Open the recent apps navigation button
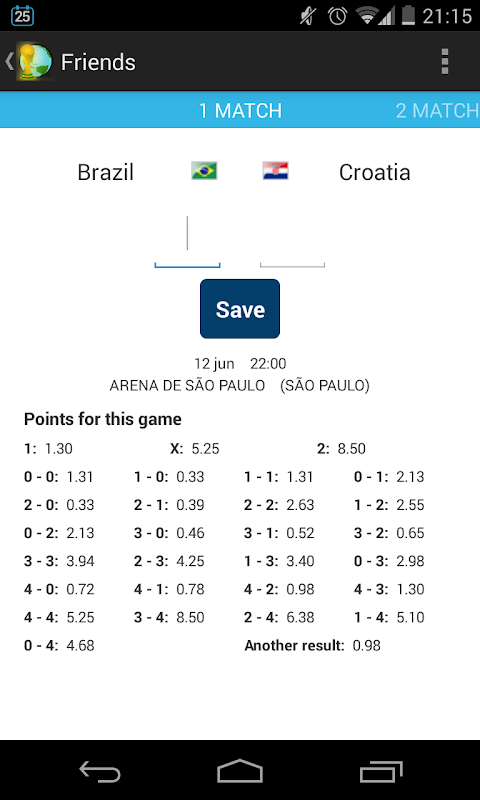The width and height of the screenshot is (480, 800). pos(381,771)
